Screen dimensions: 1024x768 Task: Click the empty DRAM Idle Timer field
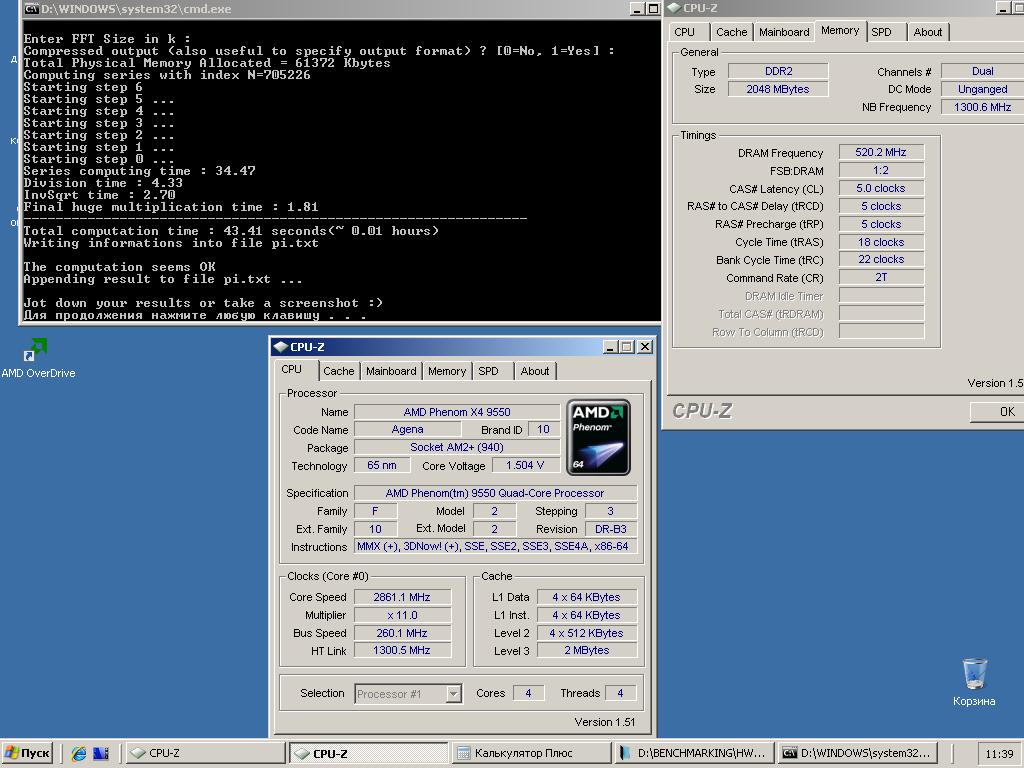(x=881, y=296)
